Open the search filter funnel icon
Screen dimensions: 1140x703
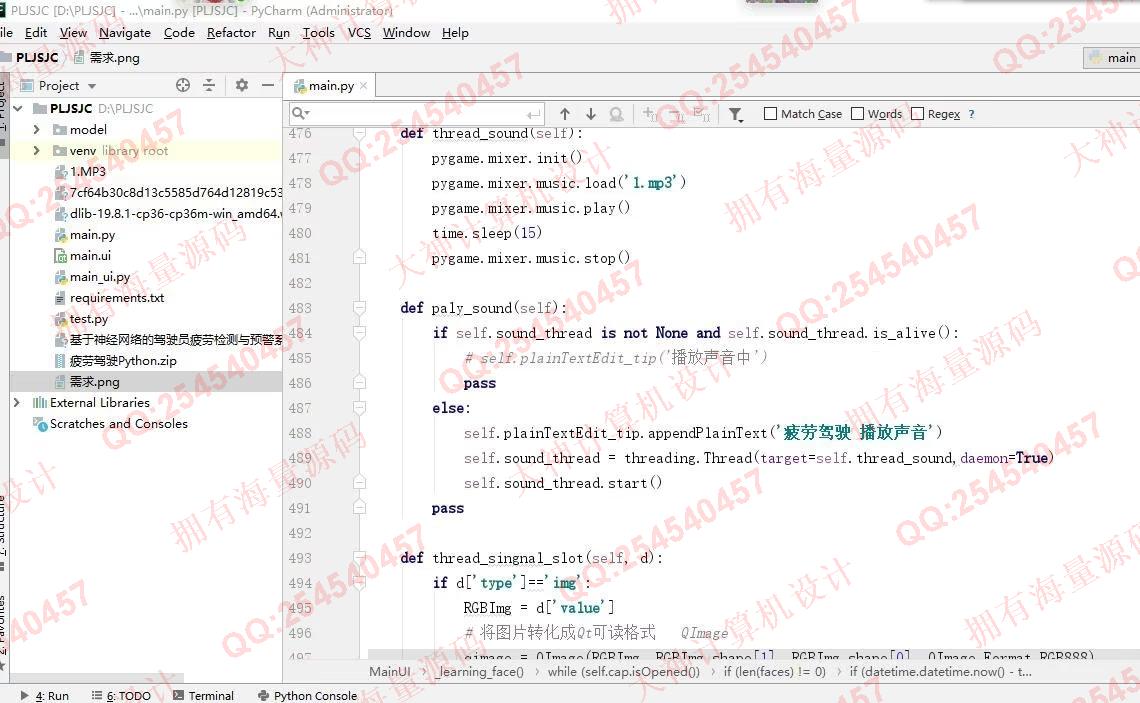click(x=736, y=114)
